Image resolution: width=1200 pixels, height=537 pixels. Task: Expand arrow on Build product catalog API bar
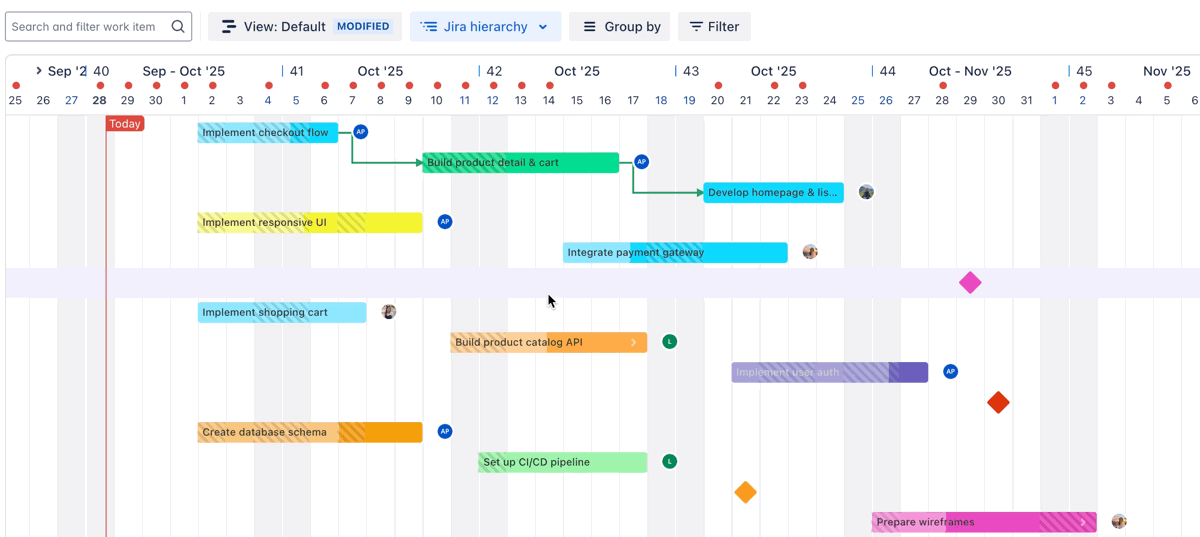[634, 342]
